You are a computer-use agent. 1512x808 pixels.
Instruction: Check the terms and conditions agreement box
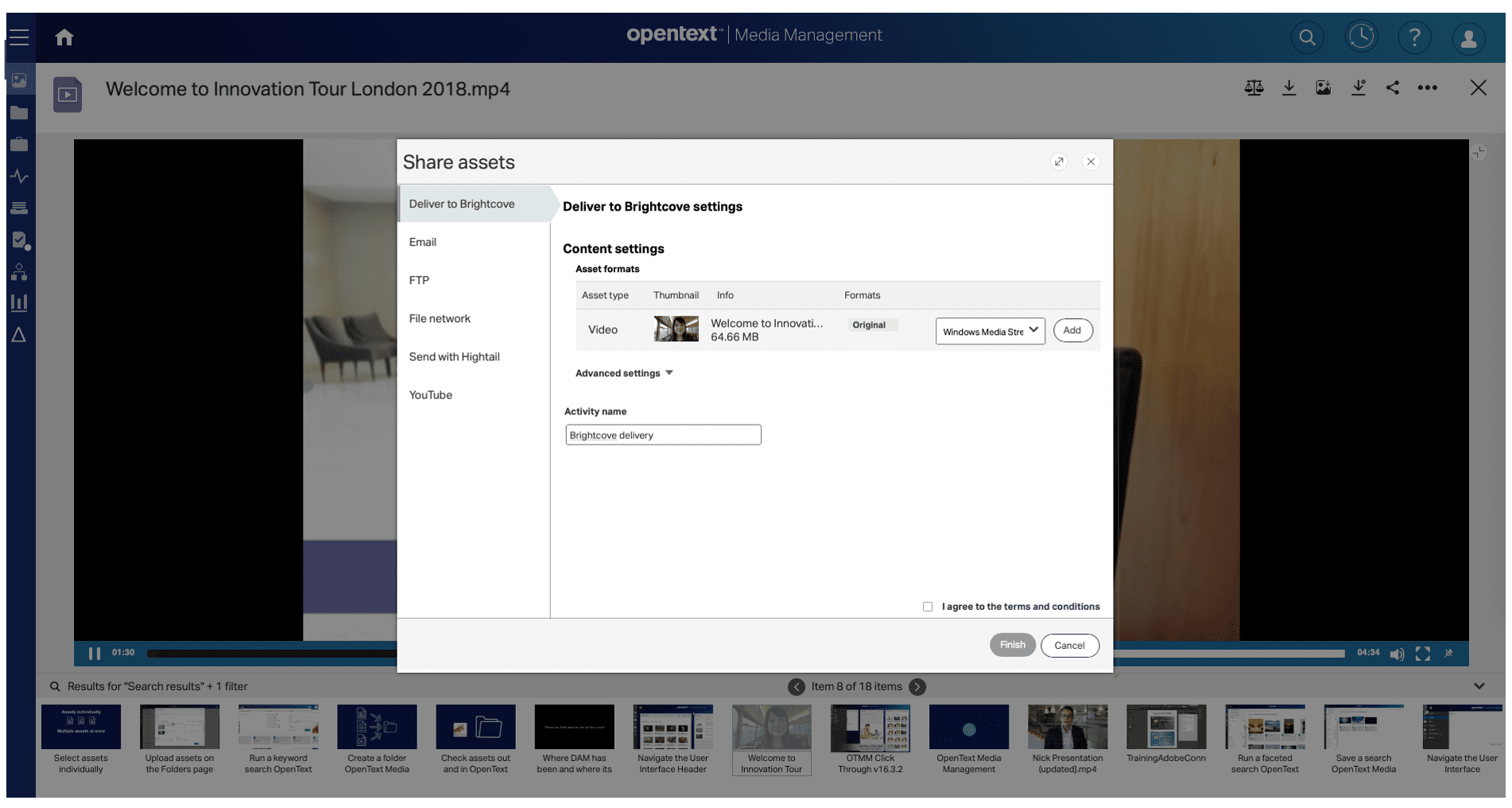tap(928, 606)
